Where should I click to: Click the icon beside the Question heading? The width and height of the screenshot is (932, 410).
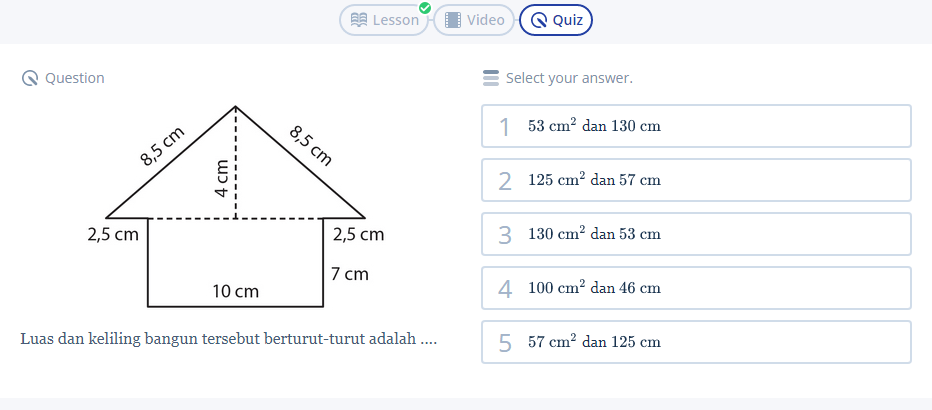coord(30,78)
